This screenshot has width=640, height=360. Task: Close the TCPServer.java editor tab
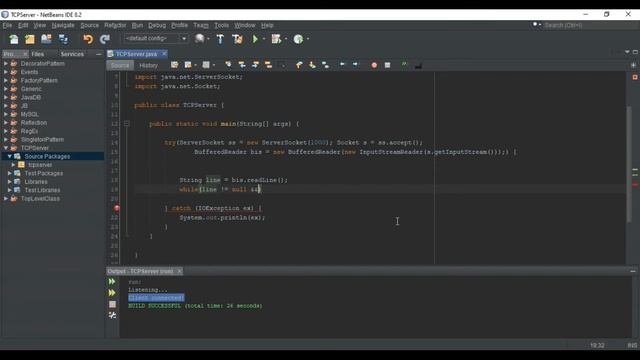(164, 53)
